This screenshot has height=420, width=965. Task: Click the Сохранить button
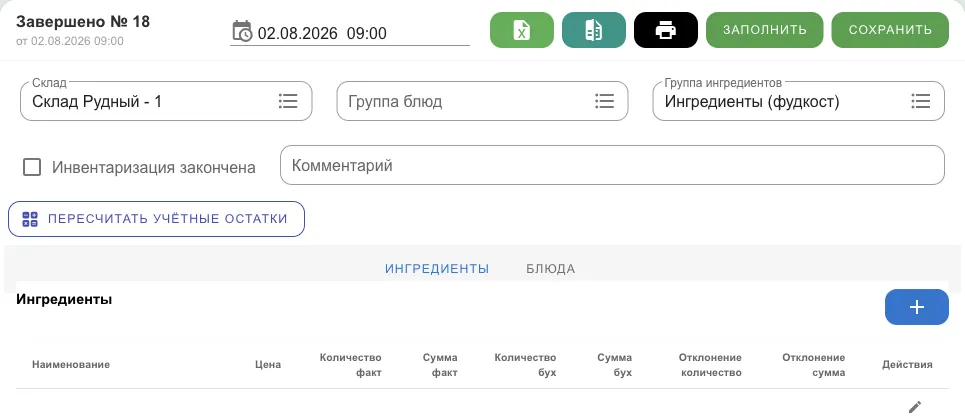pyautogui.click(x=891, y=30)
